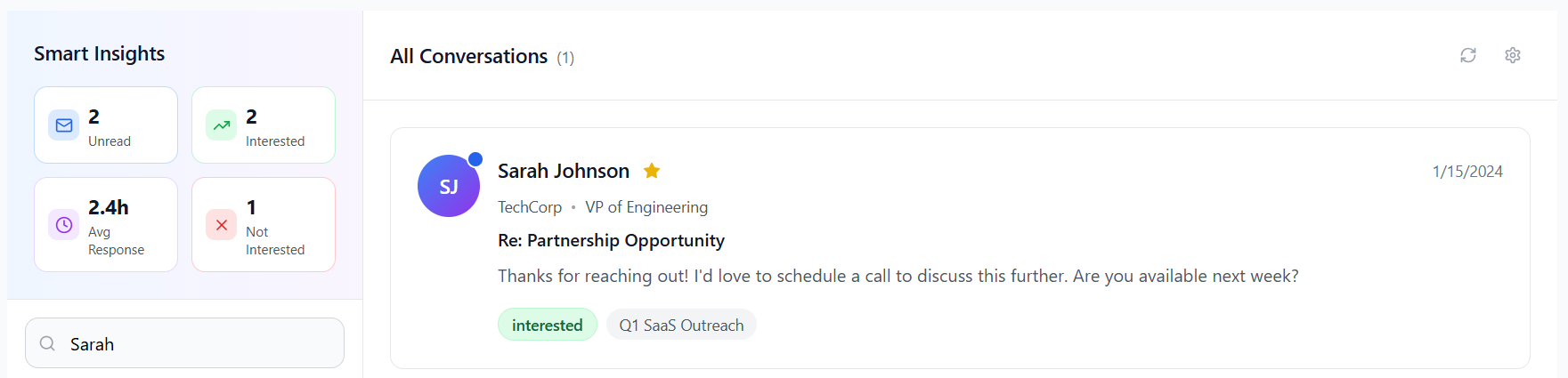Click the purple clock Avg Response icon
The image size is (1568, 378).
pyautogui.click(x=64, y=225)
